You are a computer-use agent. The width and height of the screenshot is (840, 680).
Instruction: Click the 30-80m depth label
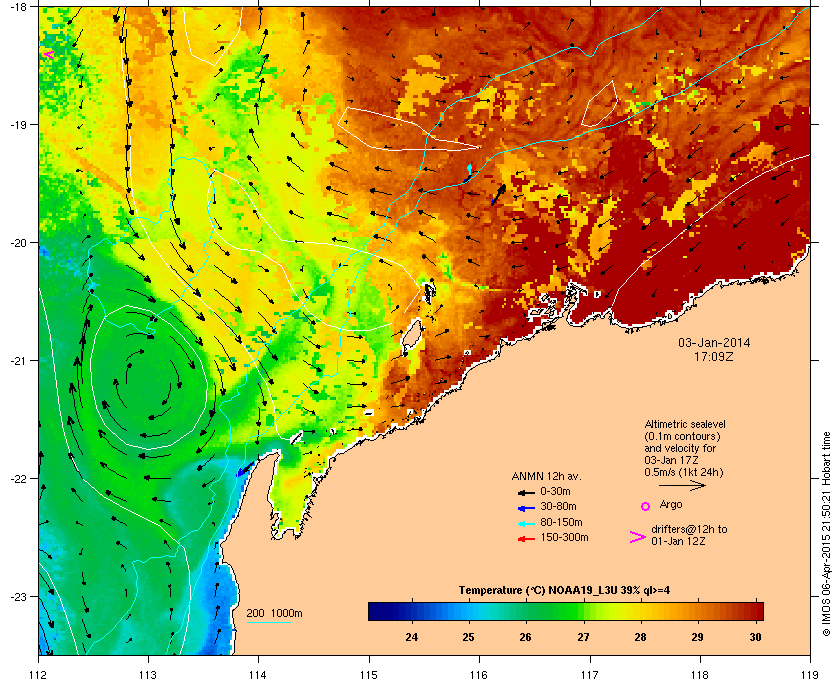point(558,506)
